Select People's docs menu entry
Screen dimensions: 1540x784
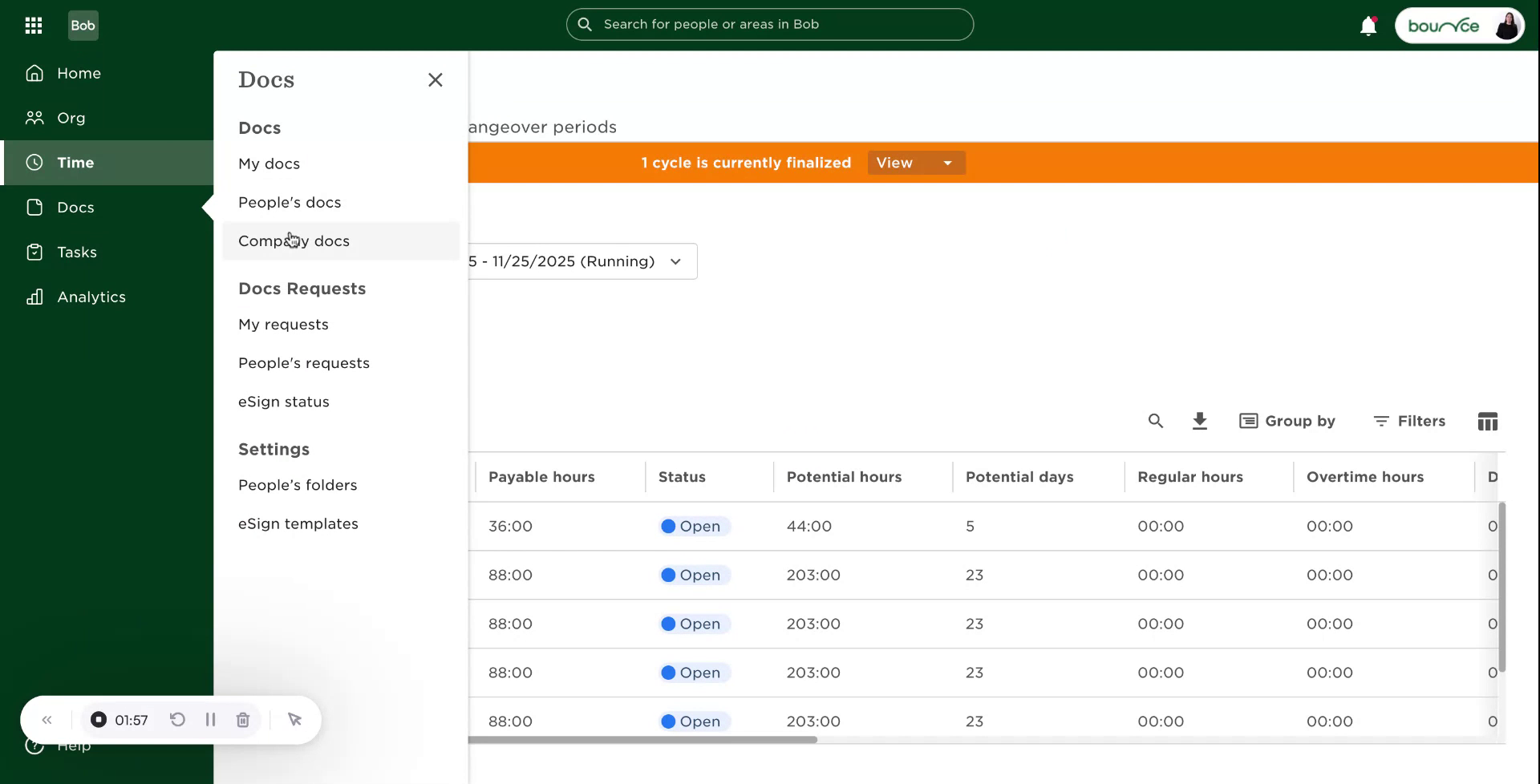(x=290, y=203)
